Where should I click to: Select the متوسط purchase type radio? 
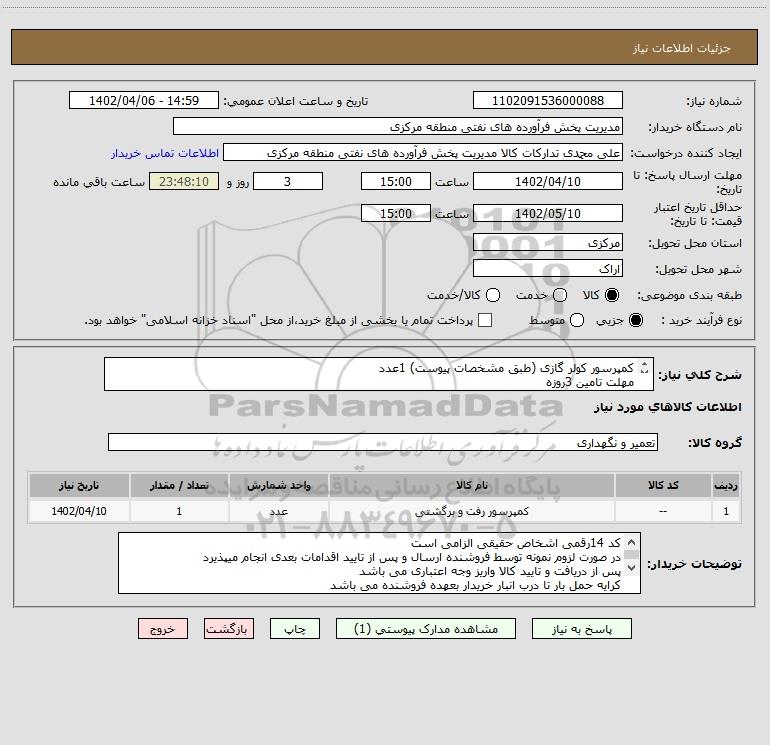tap(577, 320)
